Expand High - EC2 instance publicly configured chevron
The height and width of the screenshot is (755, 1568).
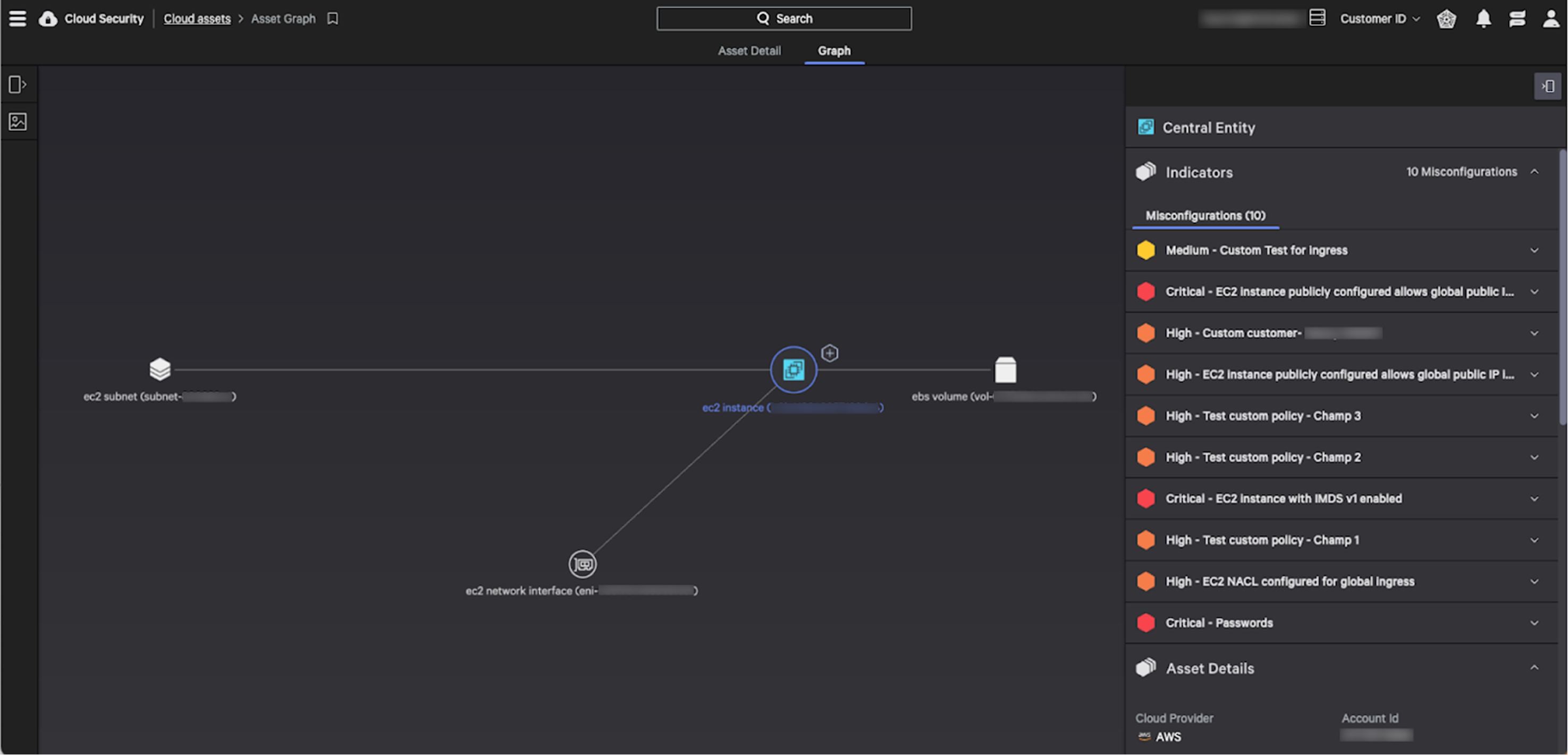pyautogui.click(x=1534, y=374)
